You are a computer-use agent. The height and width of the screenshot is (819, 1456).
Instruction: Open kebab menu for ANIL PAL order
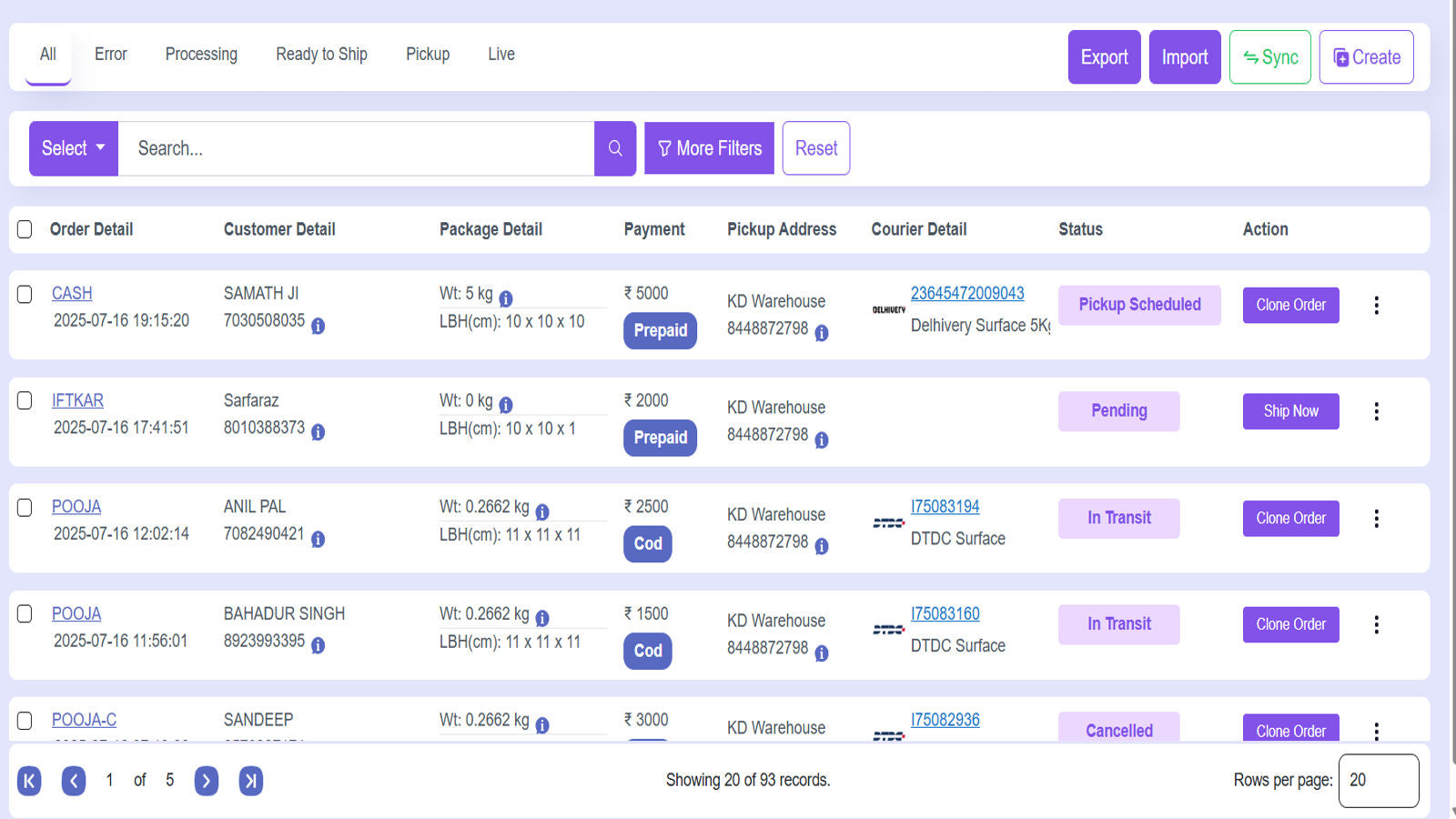pyautogui.click(x=1376, y=518)
